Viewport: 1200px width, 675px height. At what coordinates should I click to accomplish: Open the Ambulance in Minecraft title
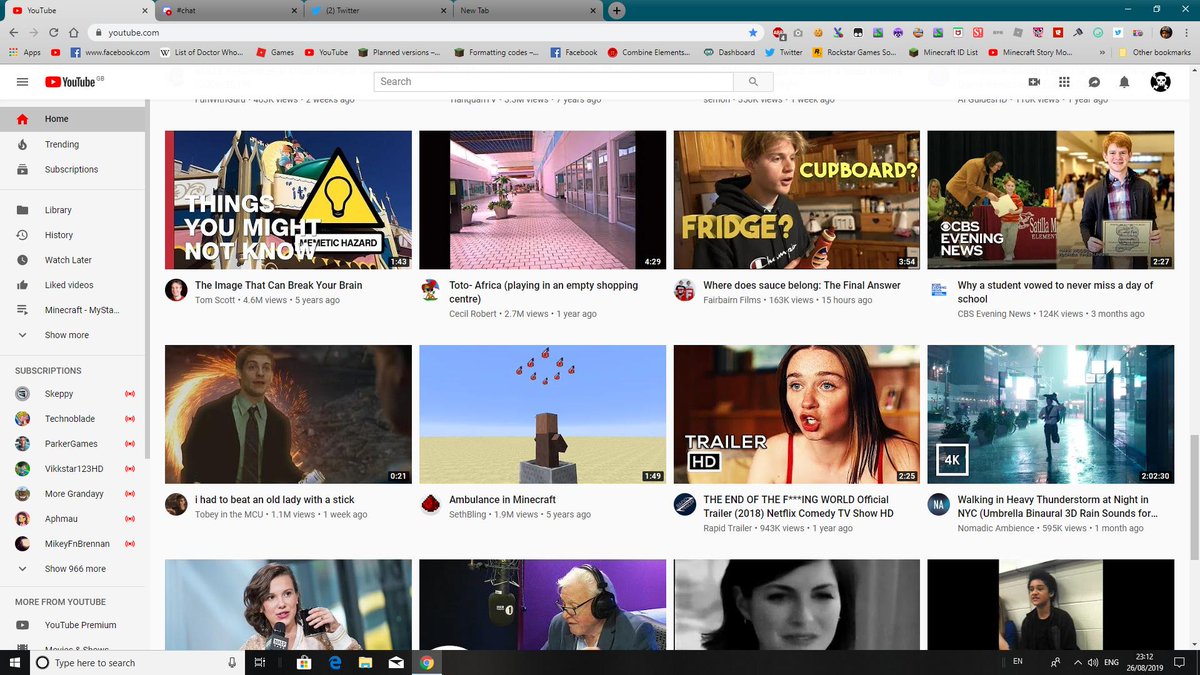coord(502,499)
